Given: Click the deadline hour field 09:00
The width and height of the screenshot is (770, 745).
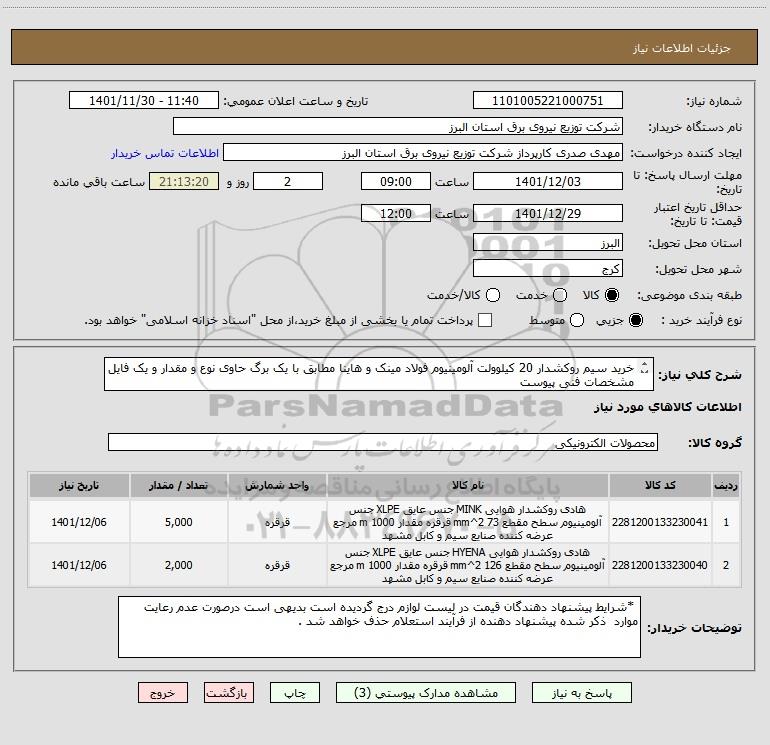Looking at the screenshot, I should coord(396,181).
